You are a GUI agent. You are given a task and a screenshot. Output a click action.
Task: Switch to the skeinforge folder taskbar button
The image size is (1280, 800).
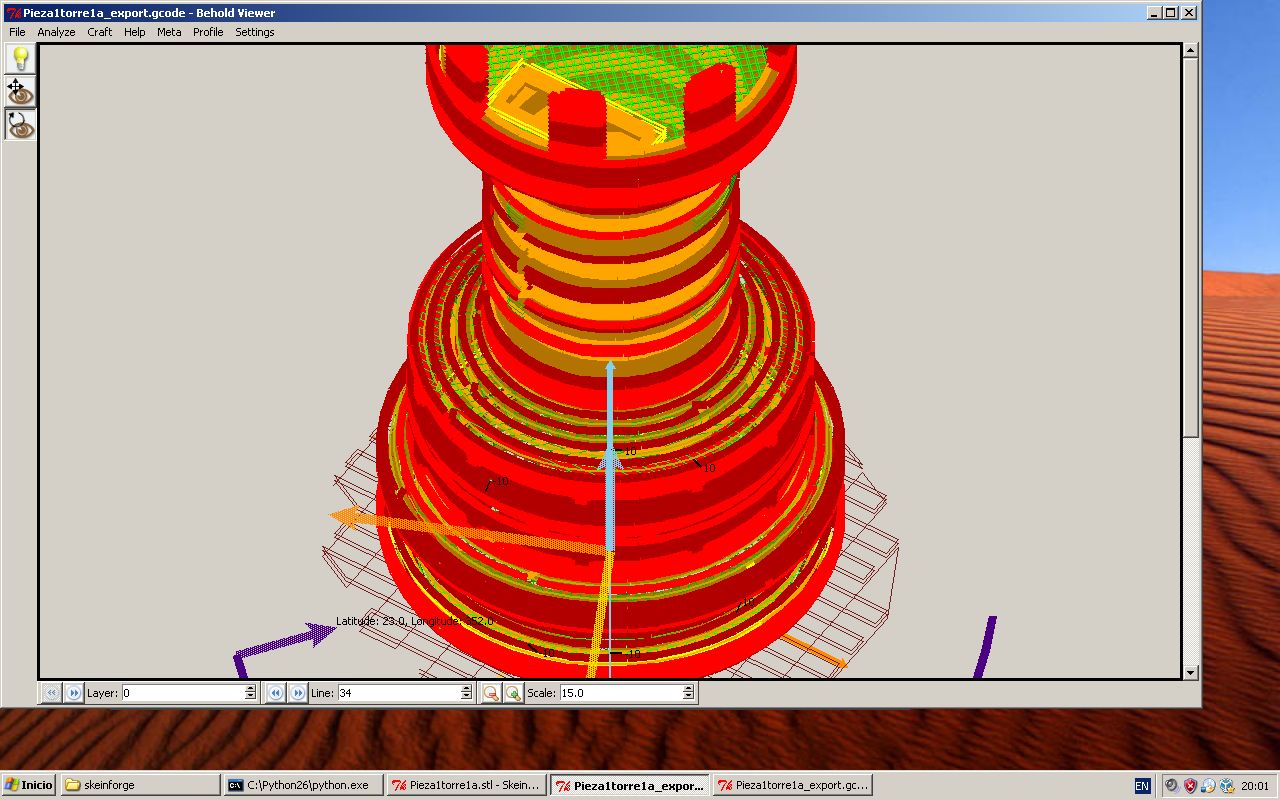click(140, 785)
